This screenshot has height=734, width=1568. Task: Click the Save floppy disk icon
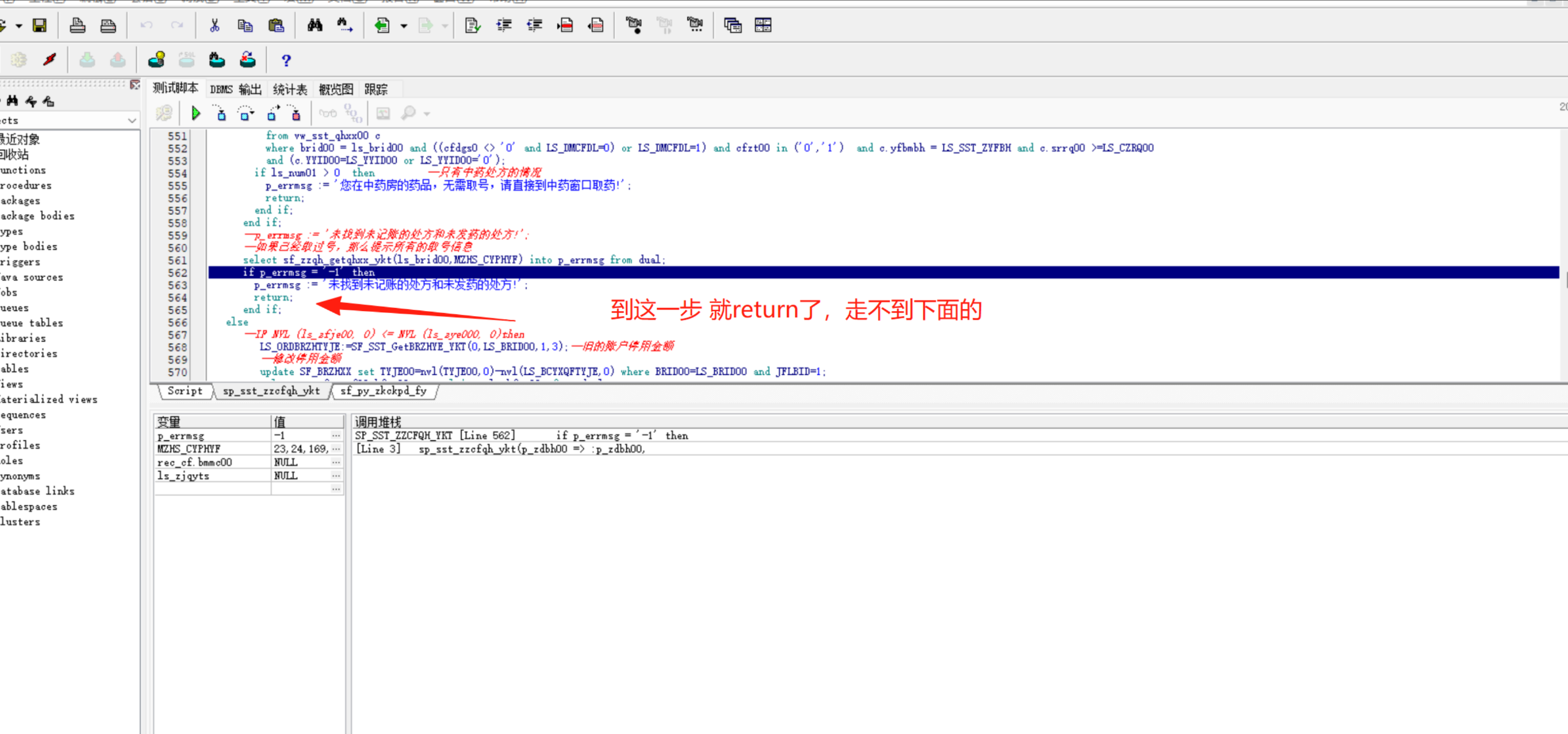(x=39, y=25)
